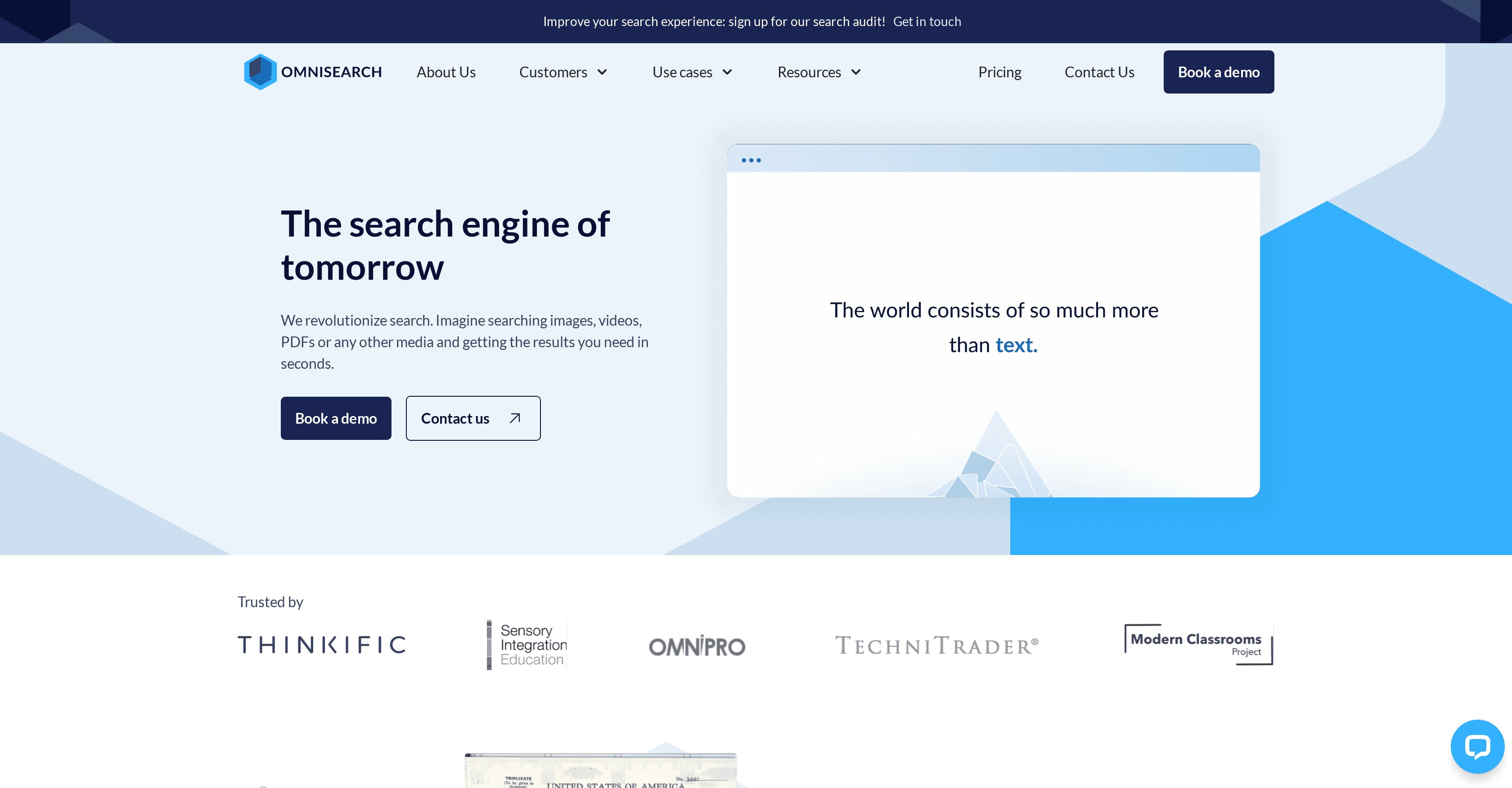
Task: Click the OmniPro logo
Action: 697,646
